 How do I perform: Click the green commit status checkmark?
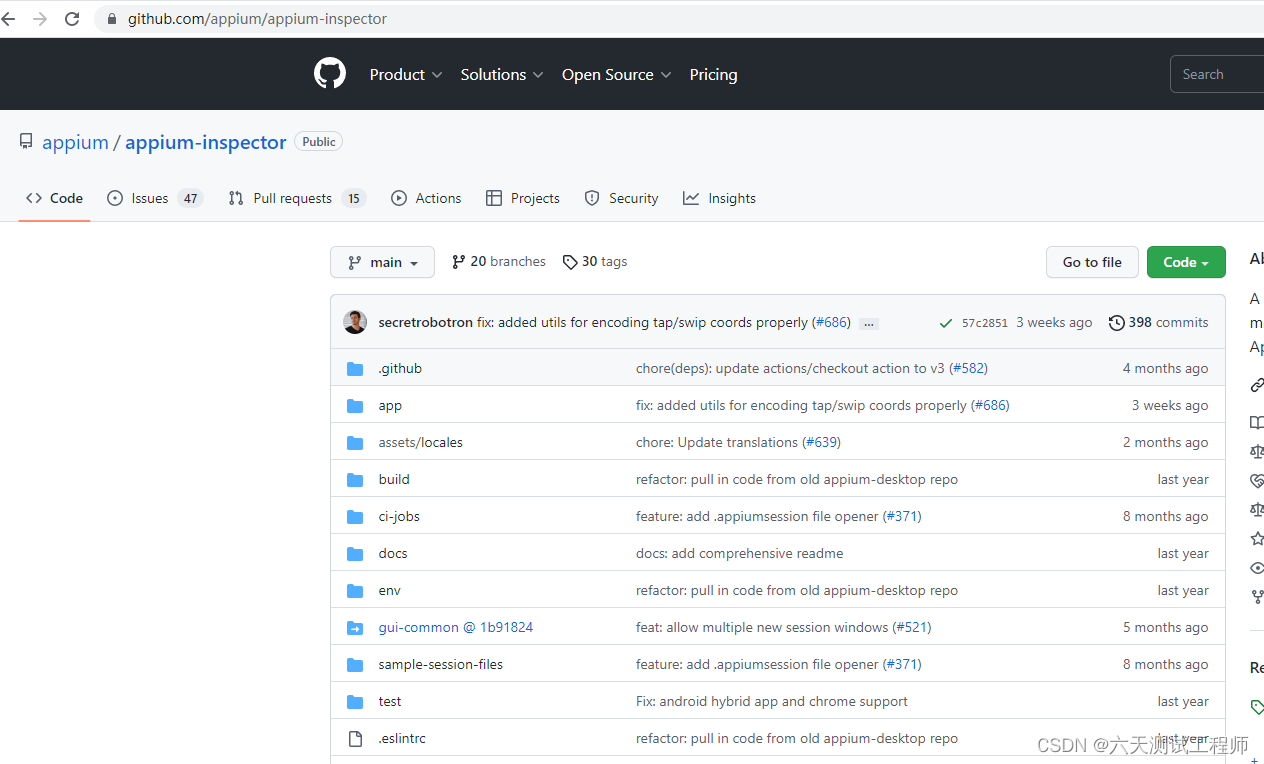pyautogui.click(x=946, y=323)
